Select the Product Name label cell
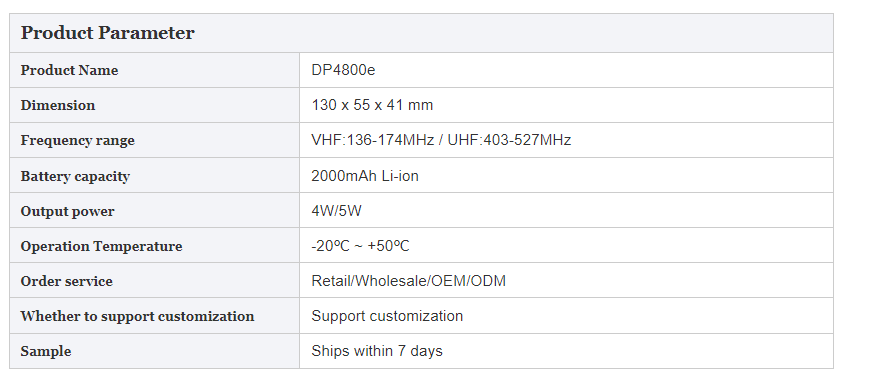This screenshot has height=375, width=875. click(155, 70)
